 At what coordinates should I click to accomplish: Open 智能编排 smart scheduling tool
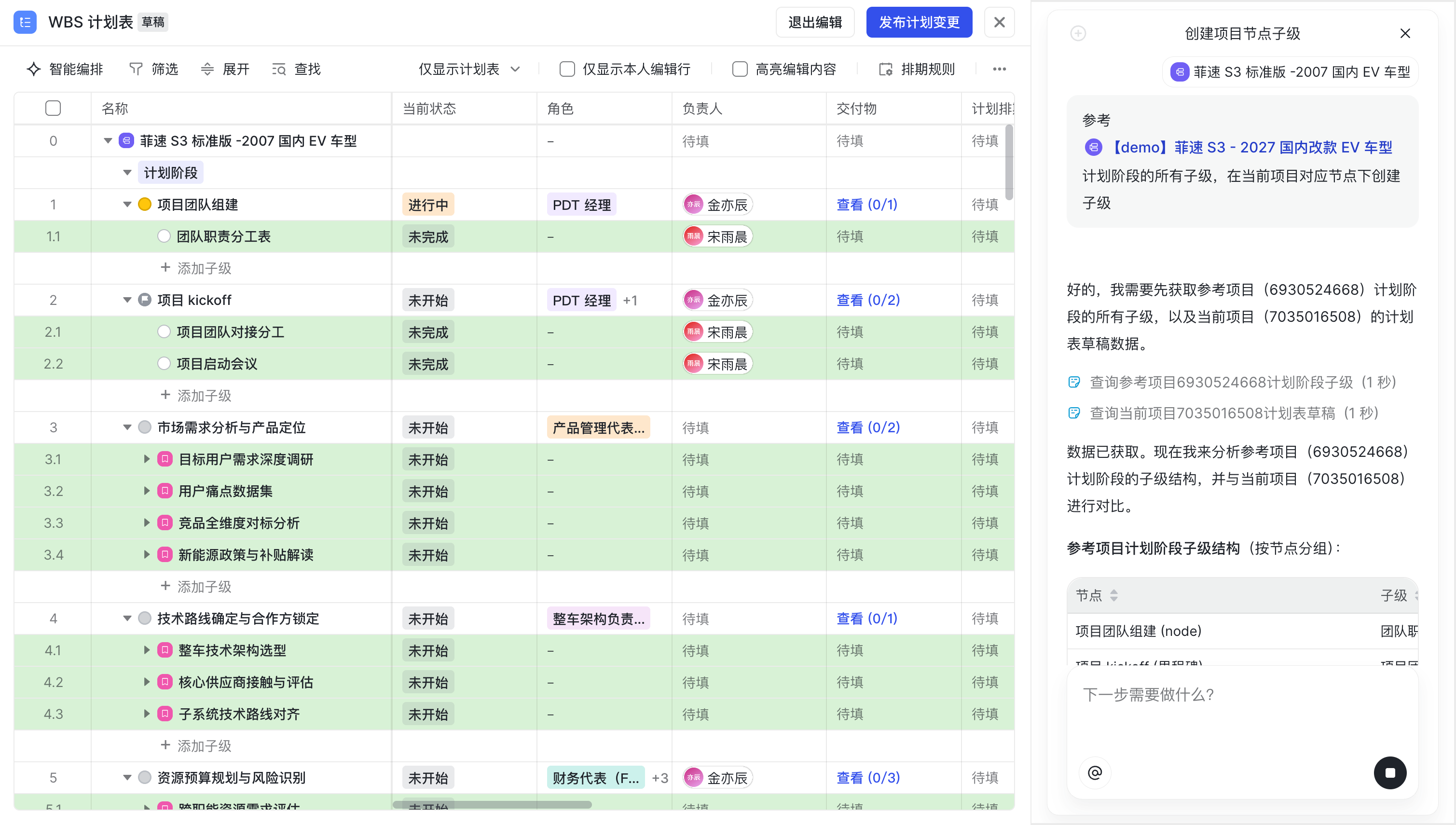65,69
